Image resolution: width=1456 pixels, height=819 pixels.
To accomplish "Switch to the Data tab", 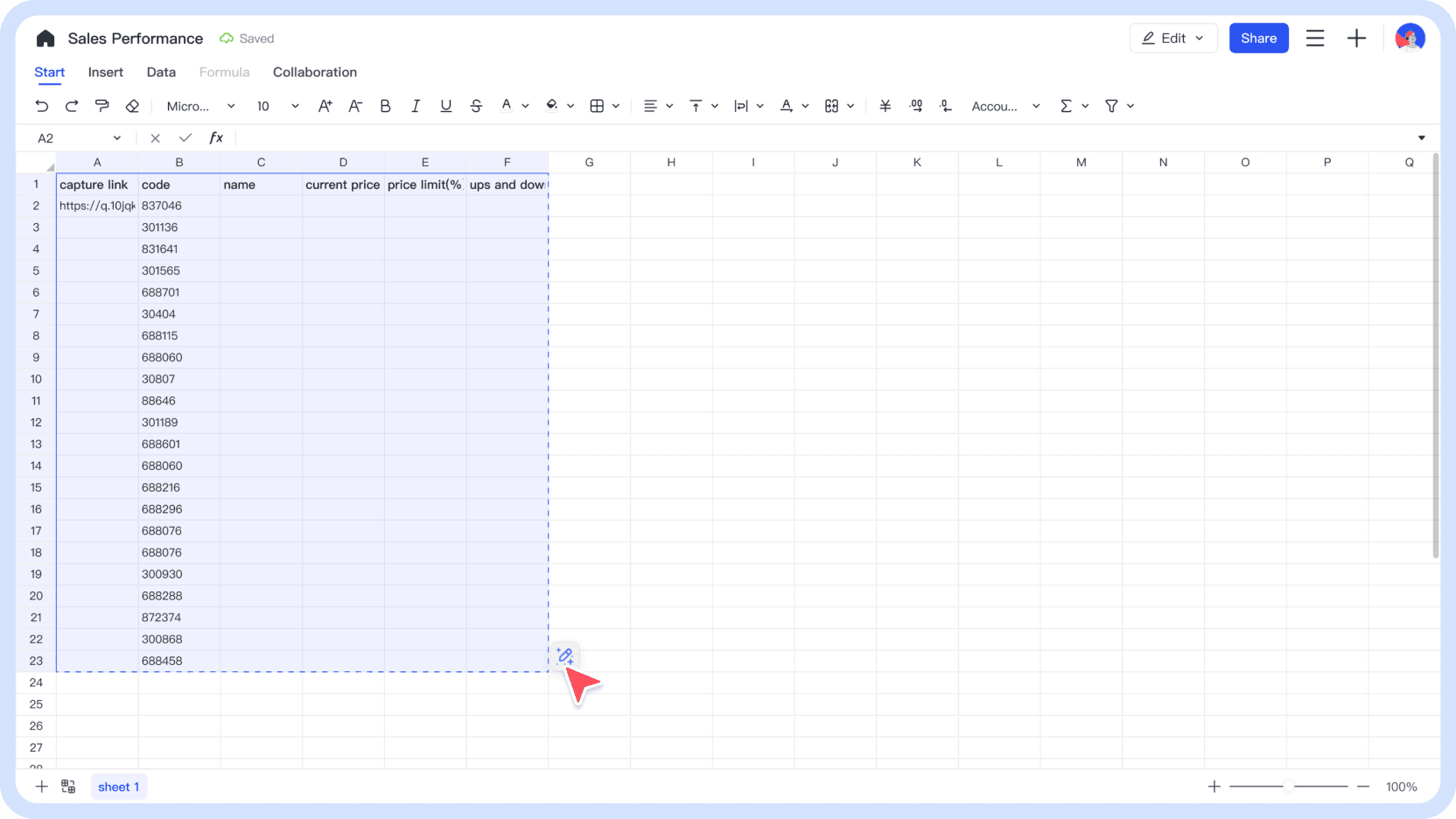I will pos(161,73).
